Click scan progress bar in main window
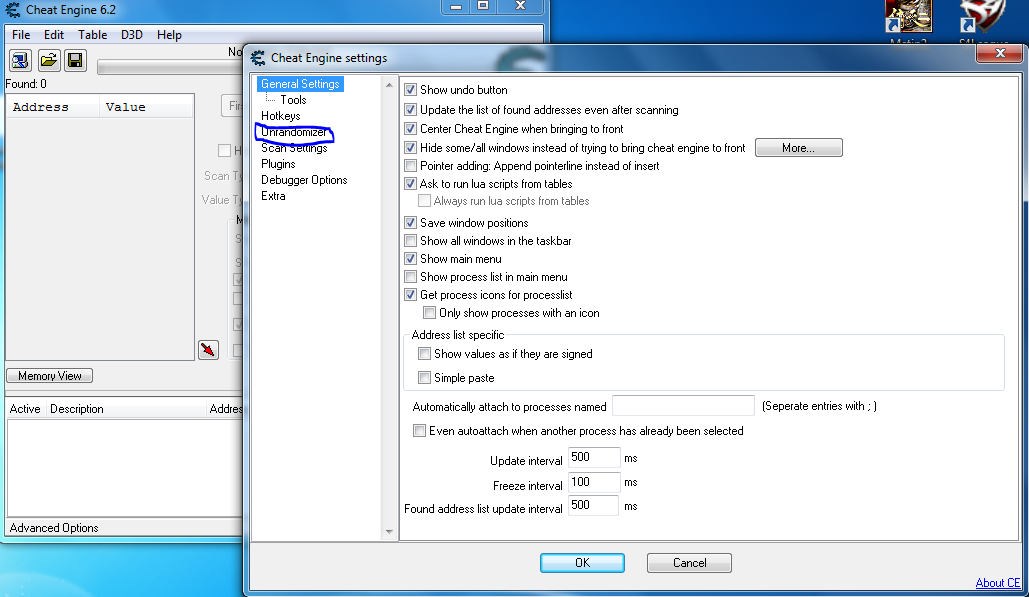Image resolution: width=1029 pixels, height=597 pixels. [x=170, y=67]
